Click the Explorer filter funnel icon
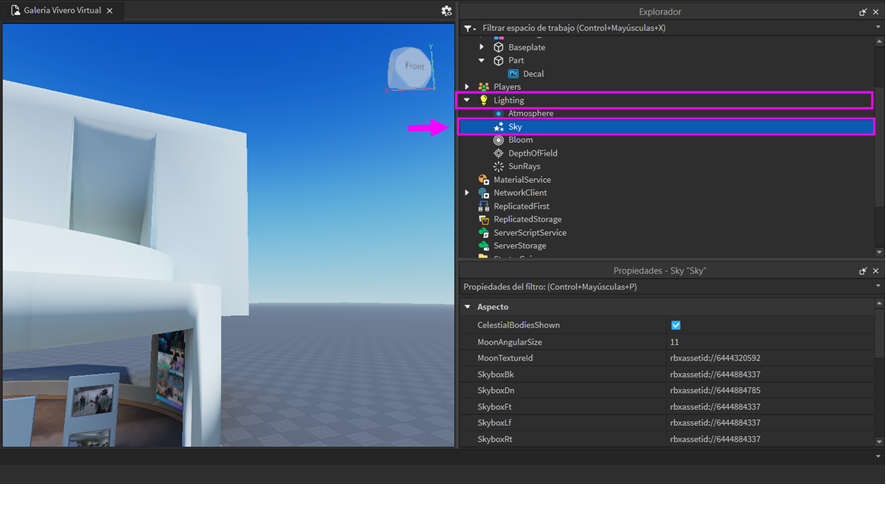This screenshot has width=886, height=506. click(x=468, y=28)
